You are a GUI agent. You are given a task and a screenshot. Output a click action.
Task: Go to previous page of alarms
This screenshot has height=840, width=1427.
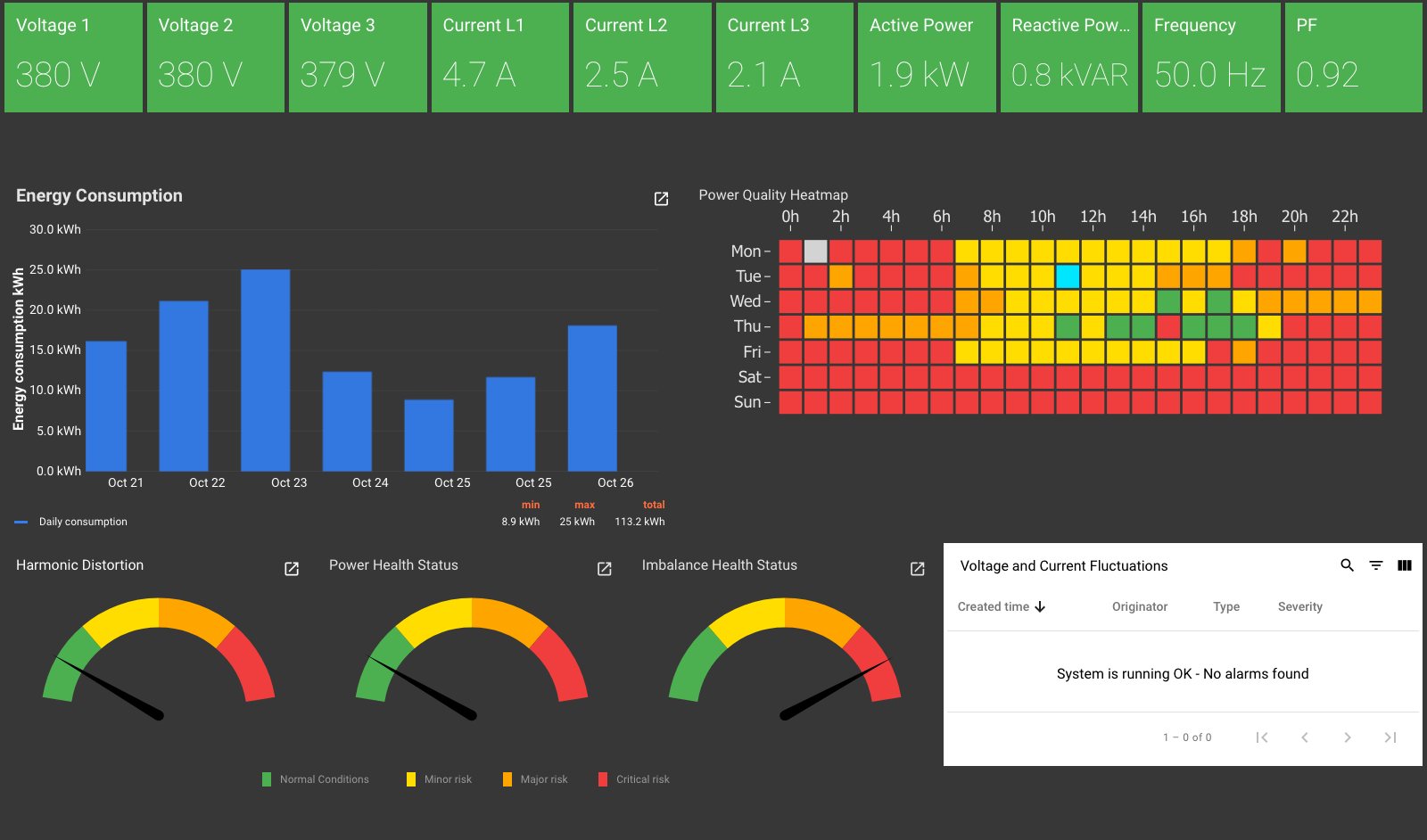[1305, 737]
